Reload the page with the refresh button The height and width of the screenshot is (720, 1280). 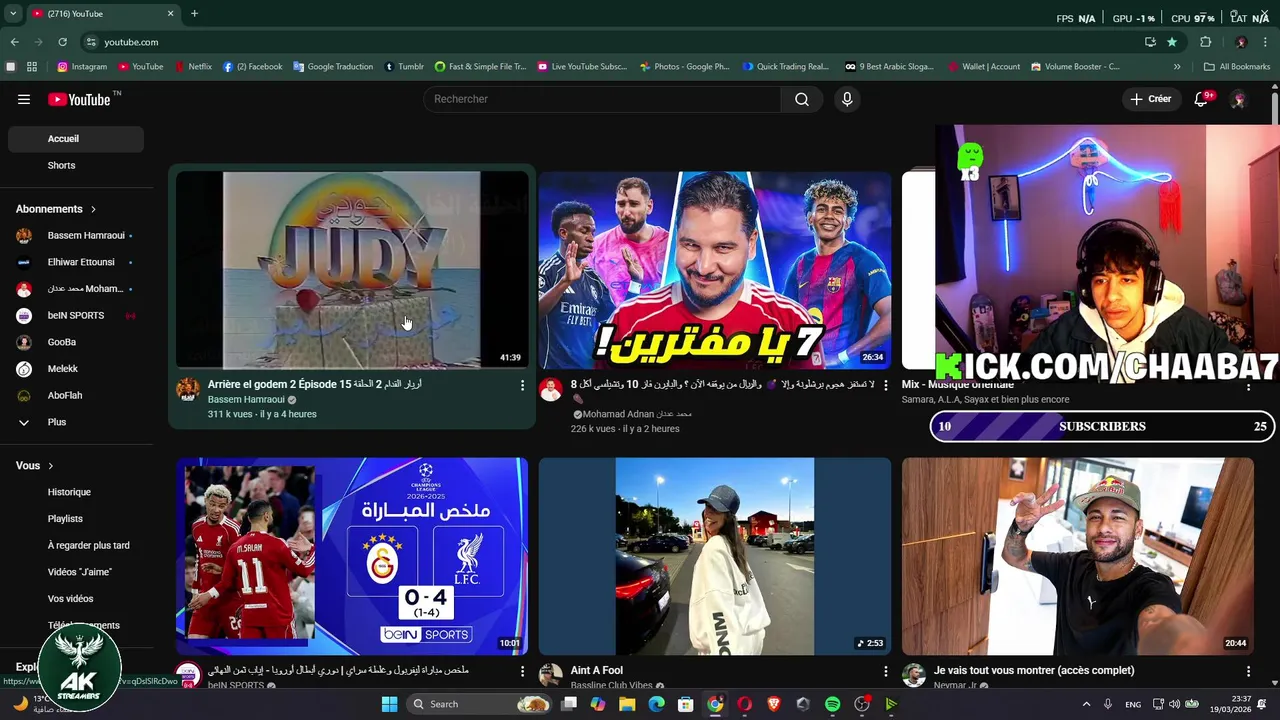(62, 42)
